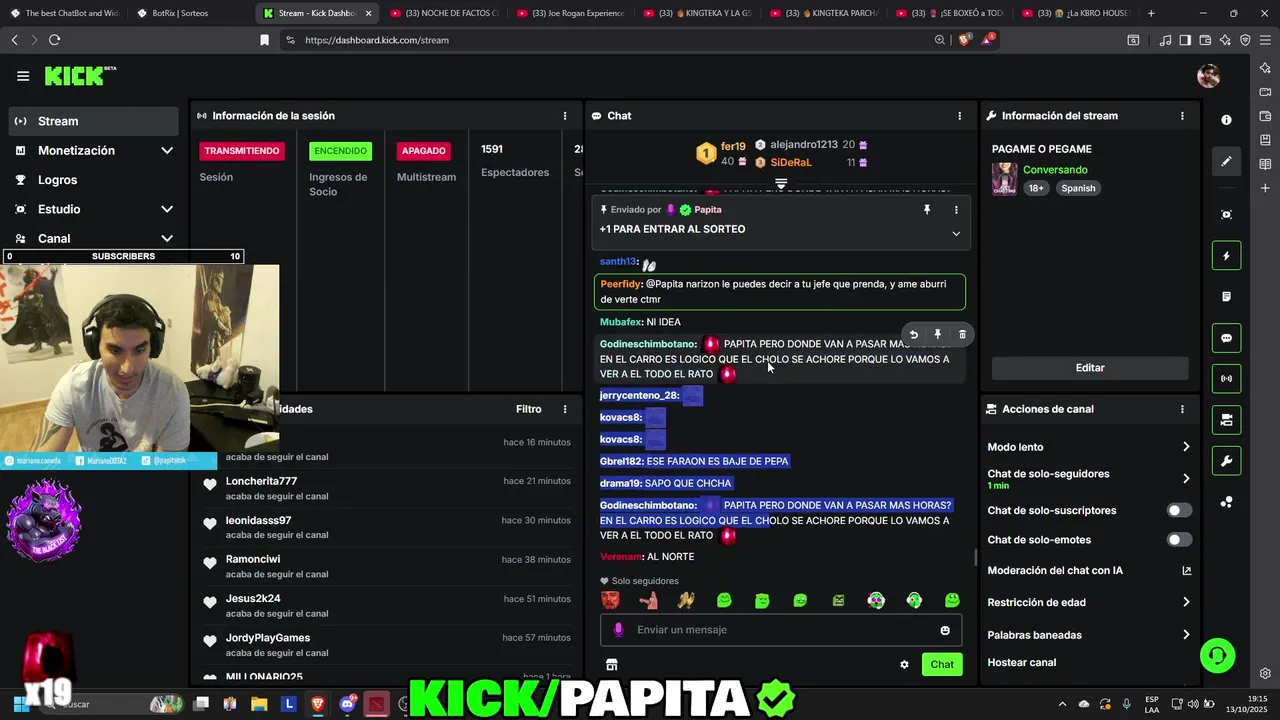Click the chat message input field

(781, 630)
